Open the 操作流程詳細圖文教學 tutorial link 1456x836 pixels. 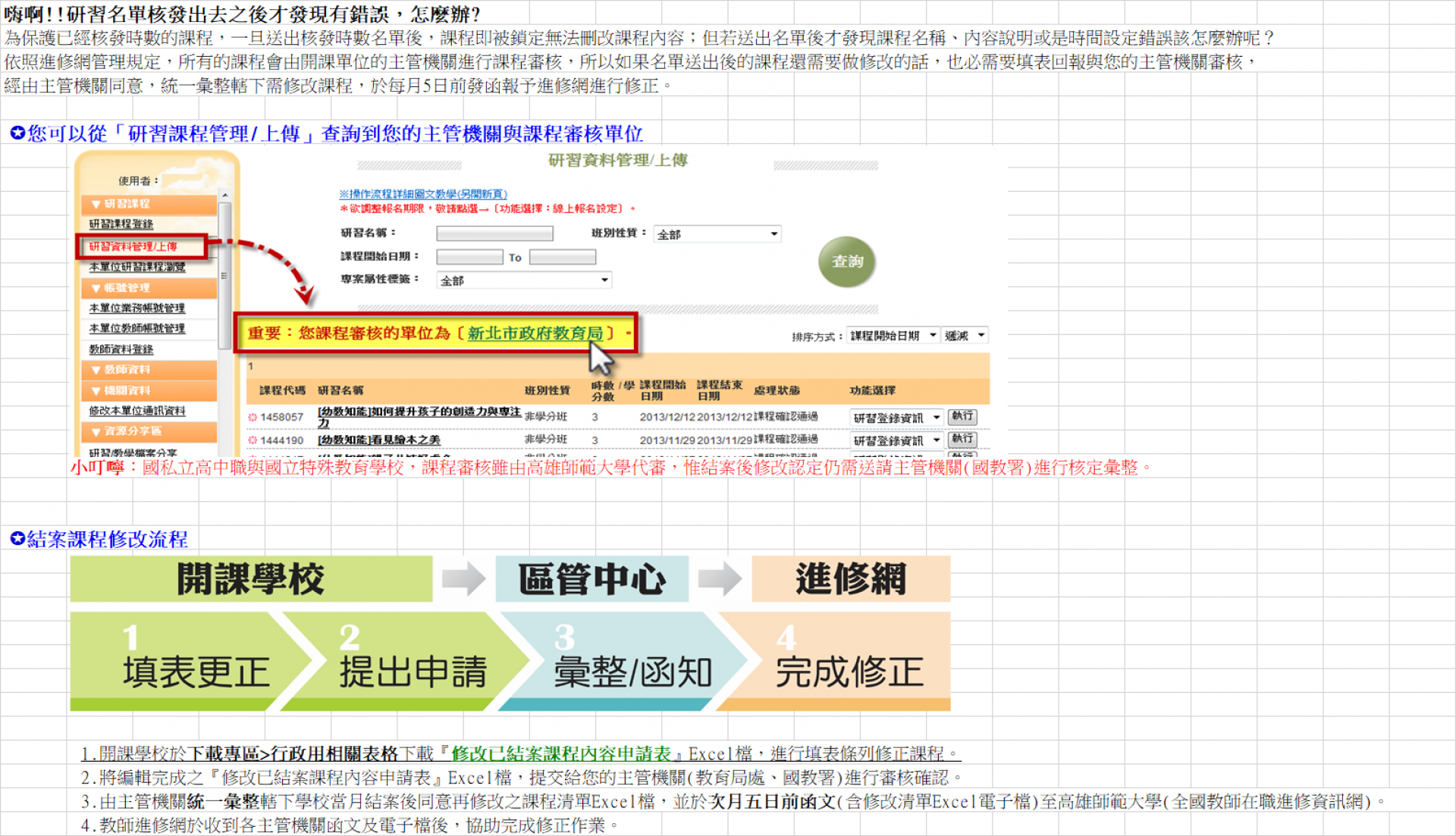click(x=422, y=194)
